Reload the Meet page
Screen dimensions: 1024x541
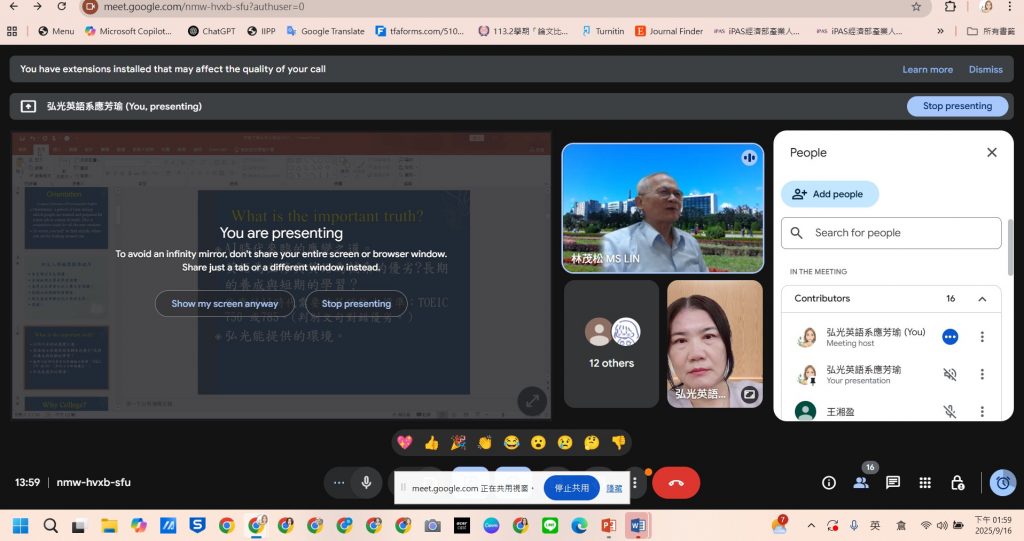(x=61, y=7)
